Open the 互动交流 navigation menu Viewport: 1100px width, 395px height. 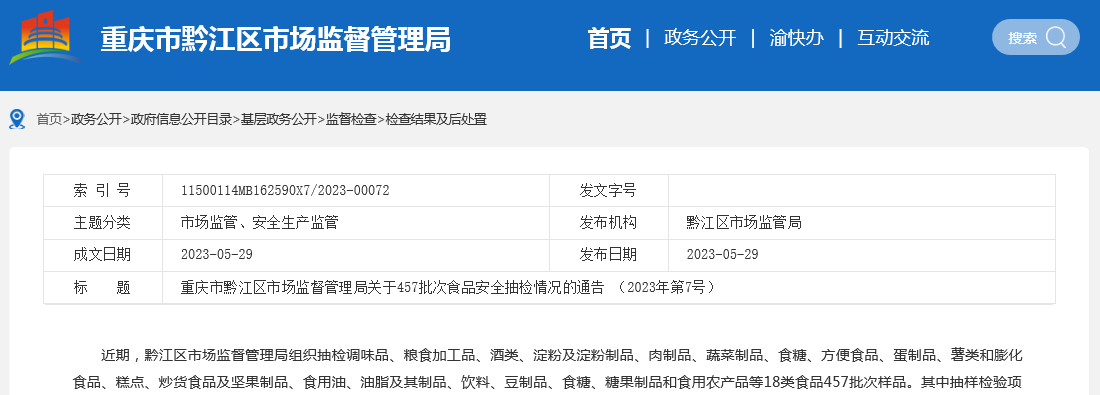click(893, 38)
